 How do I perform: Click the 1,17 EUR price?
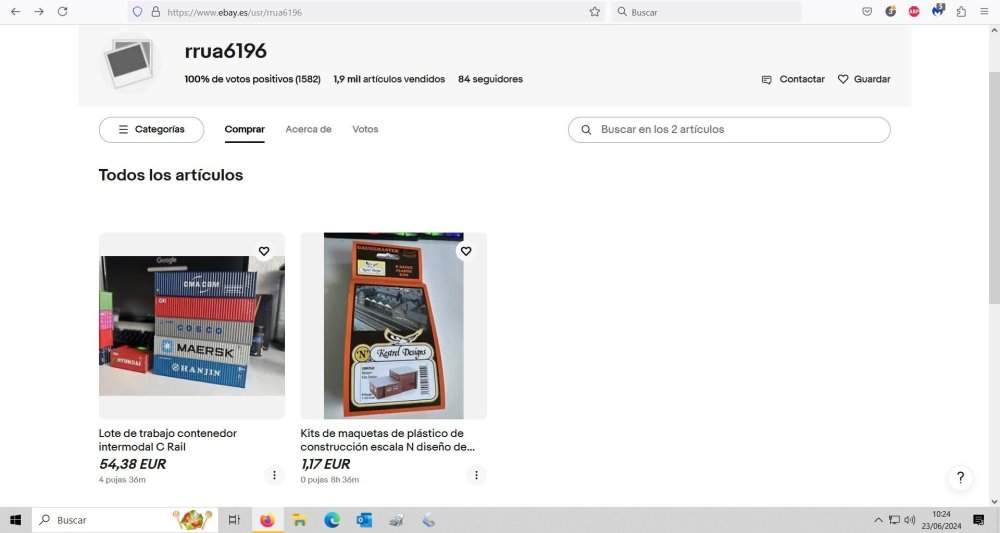pos(325,464)
